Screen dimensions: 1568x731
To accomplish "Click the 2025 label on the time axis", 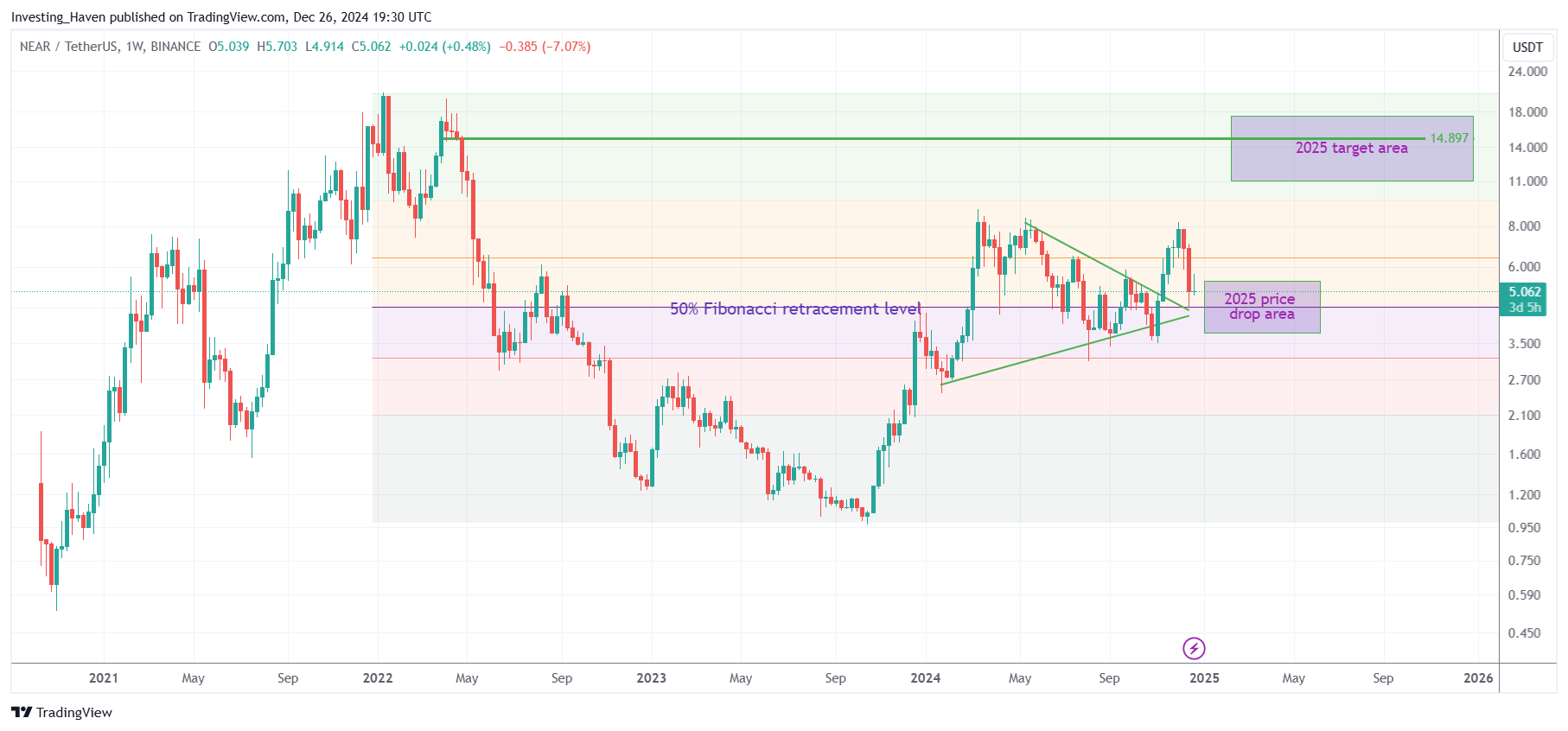I will pyautogui.click(x=1204, y=678).
